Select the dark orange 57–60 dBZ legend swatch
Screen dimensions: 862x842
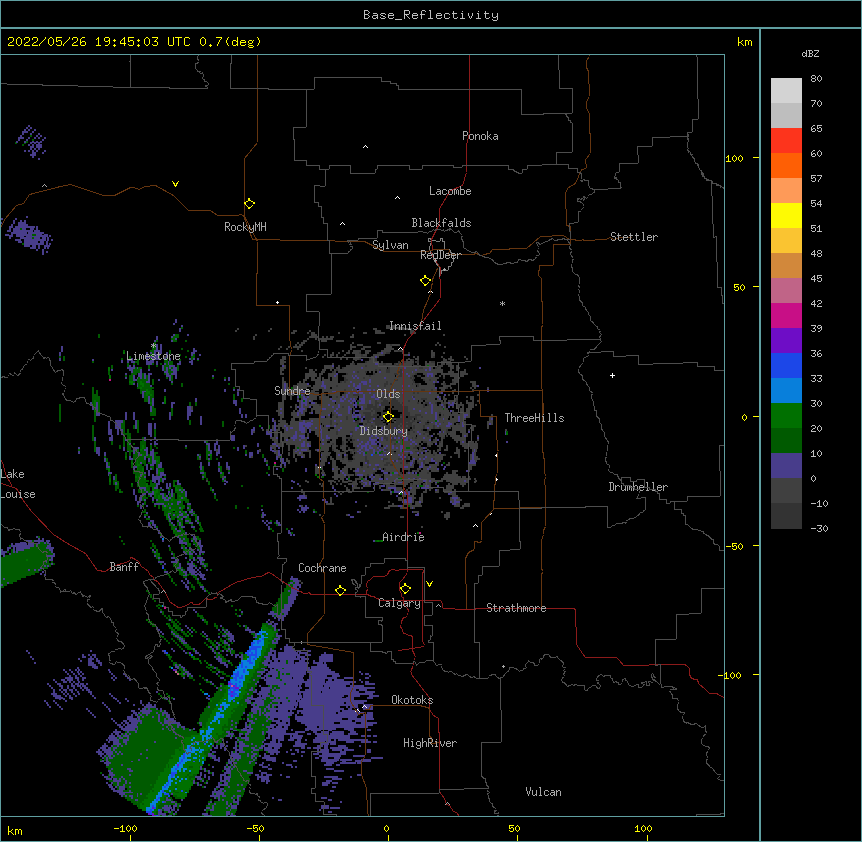tap(786, 165)
